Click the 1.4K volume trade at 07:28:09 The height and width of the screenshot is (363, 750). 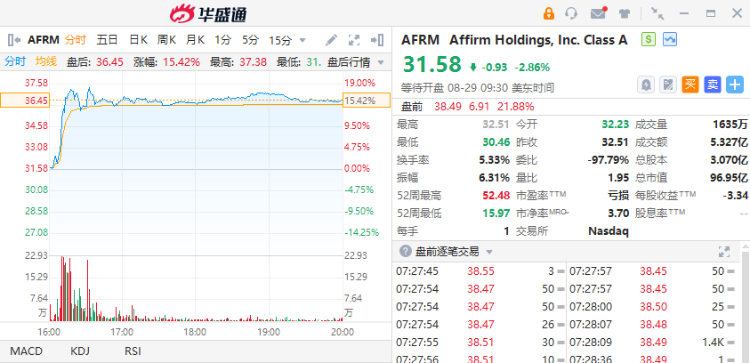pos(714,342)
